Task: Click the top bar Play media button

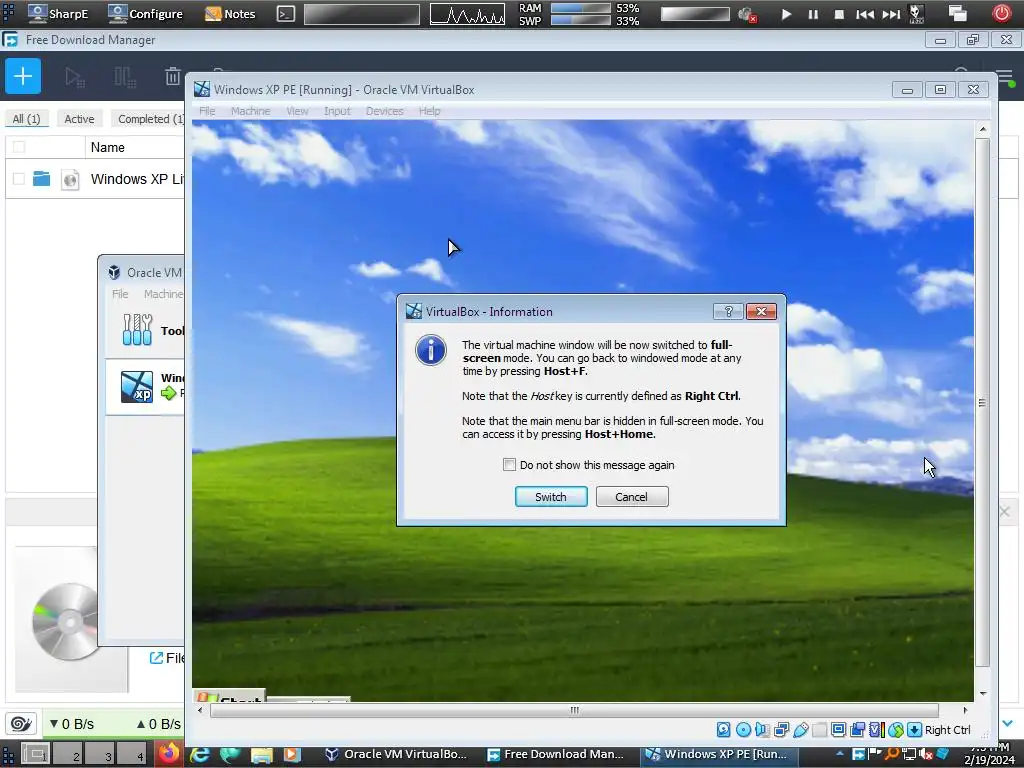Action: pyautogui.click(x=786, y=14)
